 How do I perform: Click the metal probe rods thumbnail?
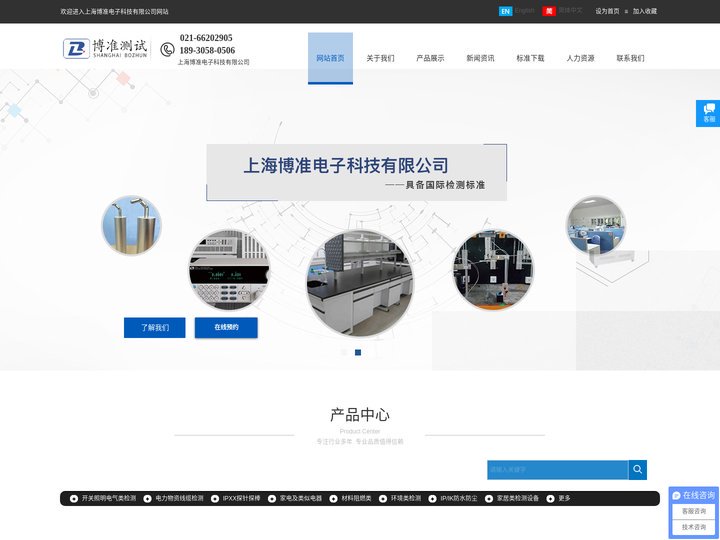click(x=131, y=225)
